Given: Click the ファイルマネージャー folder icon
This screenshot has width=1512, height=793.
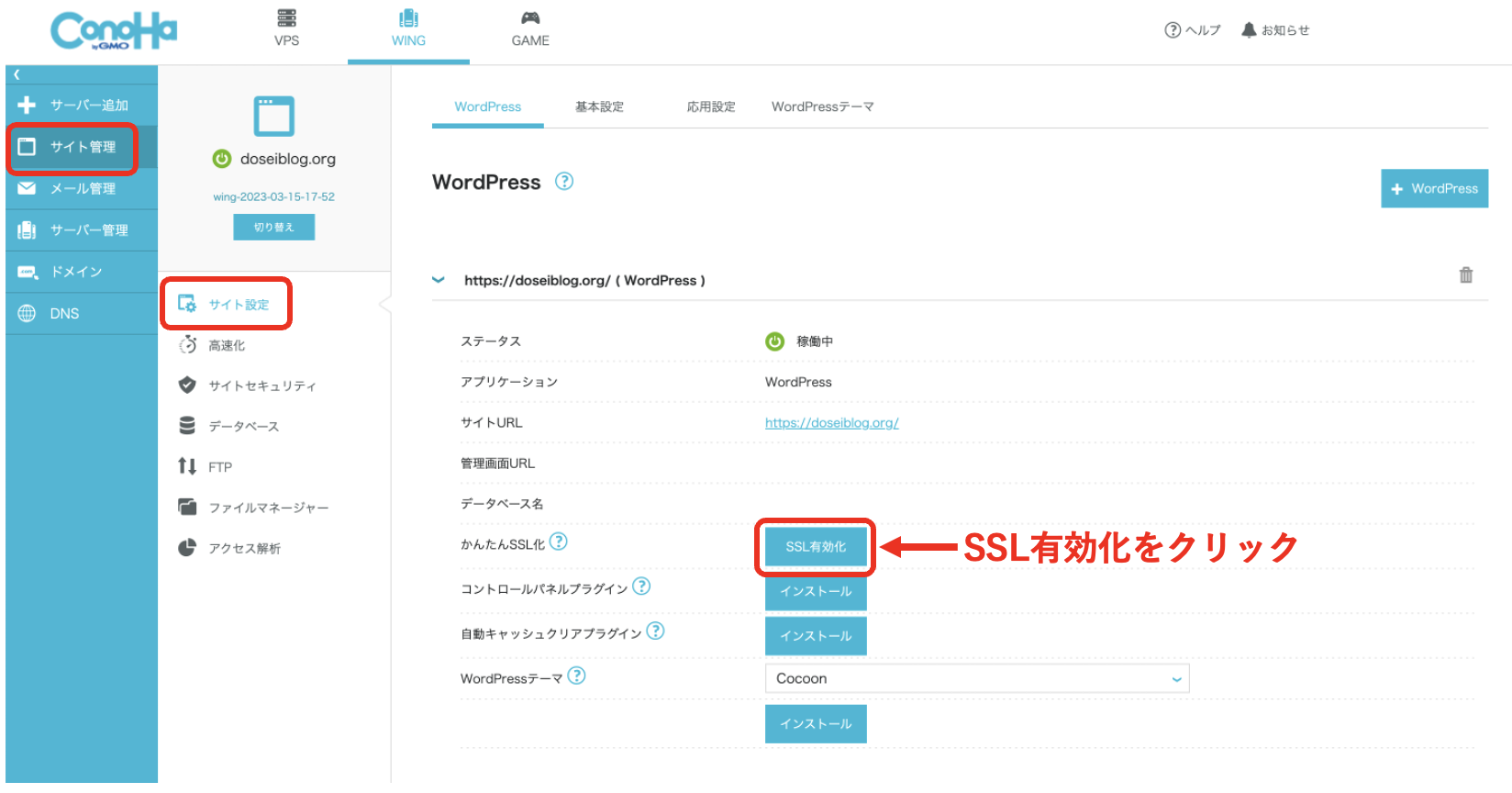Looking at the screenshot, I should click(x=187, y=507).
